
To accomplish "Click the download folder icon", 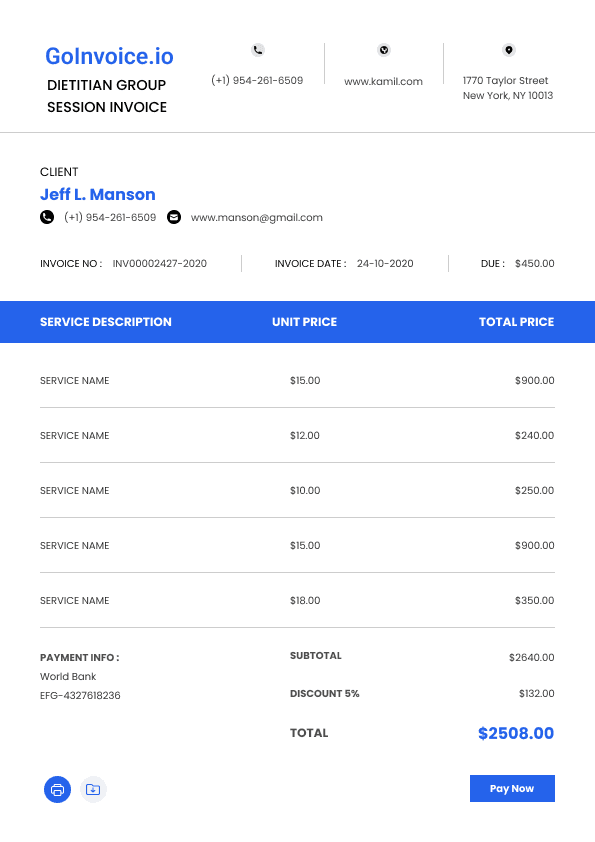I will [93, 789].
